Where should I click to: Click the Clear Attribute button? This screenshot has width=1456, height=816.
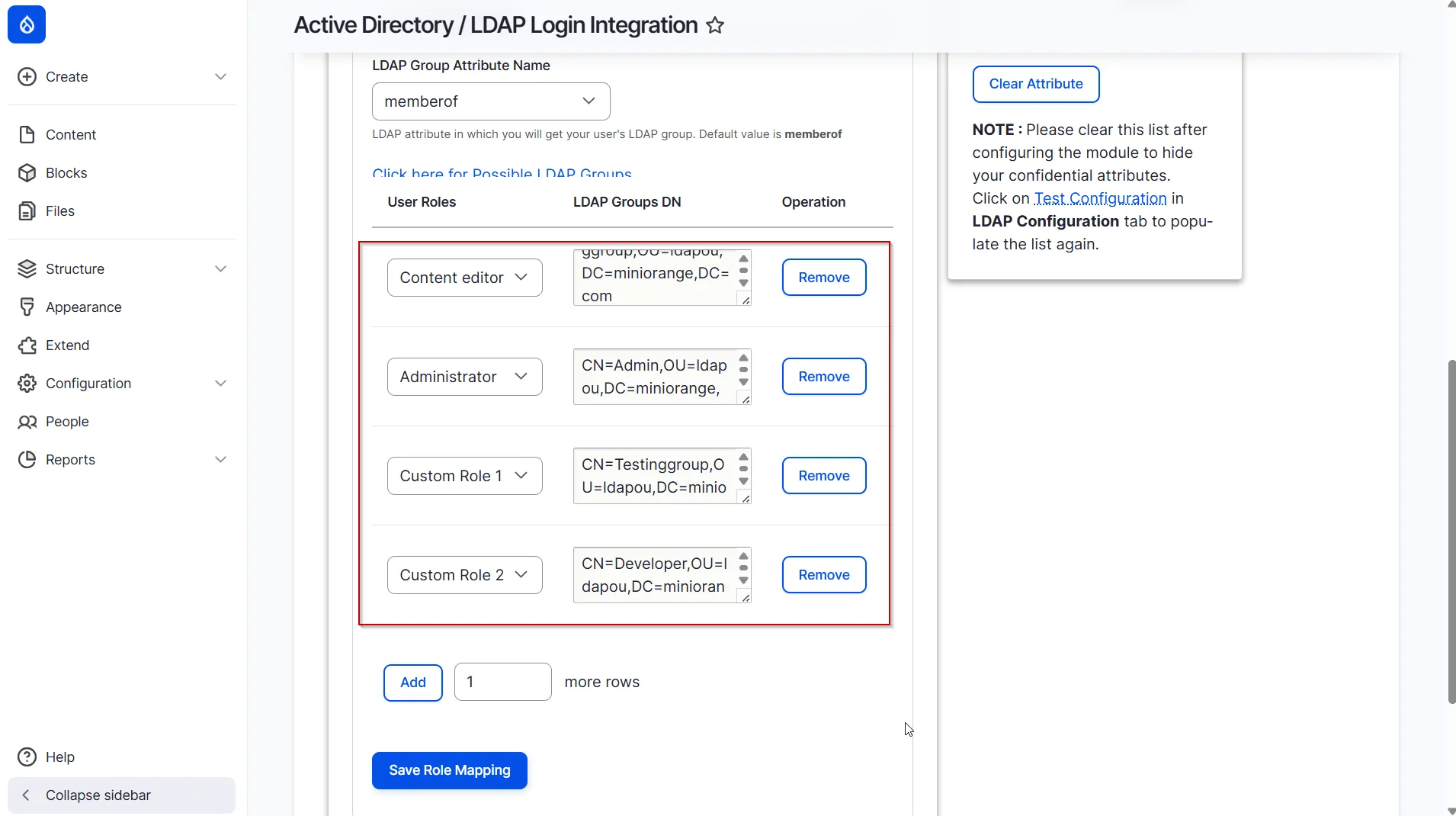coord(1036,84)
